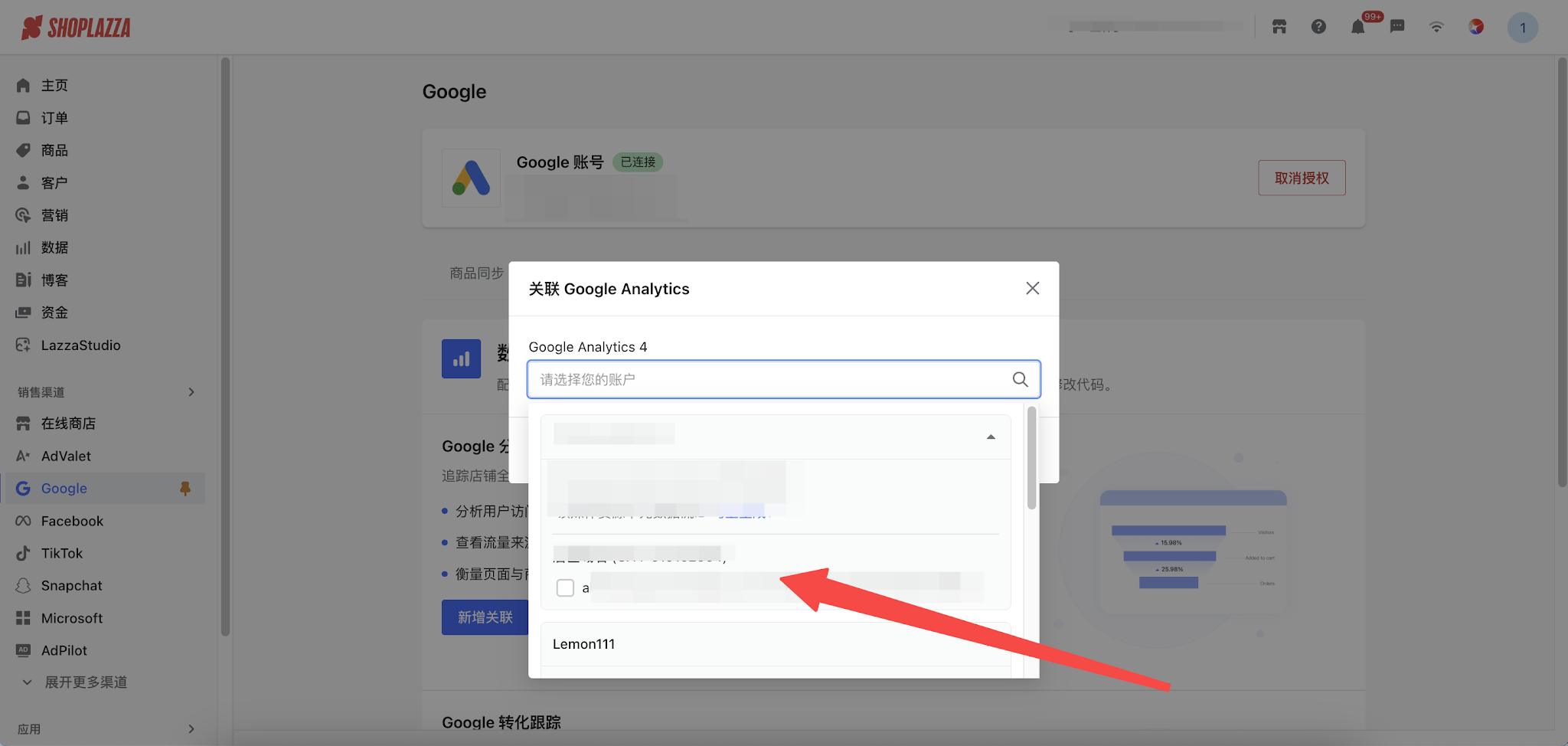Open the chat message icon

pyautogui.click(x=1397, y=27)
